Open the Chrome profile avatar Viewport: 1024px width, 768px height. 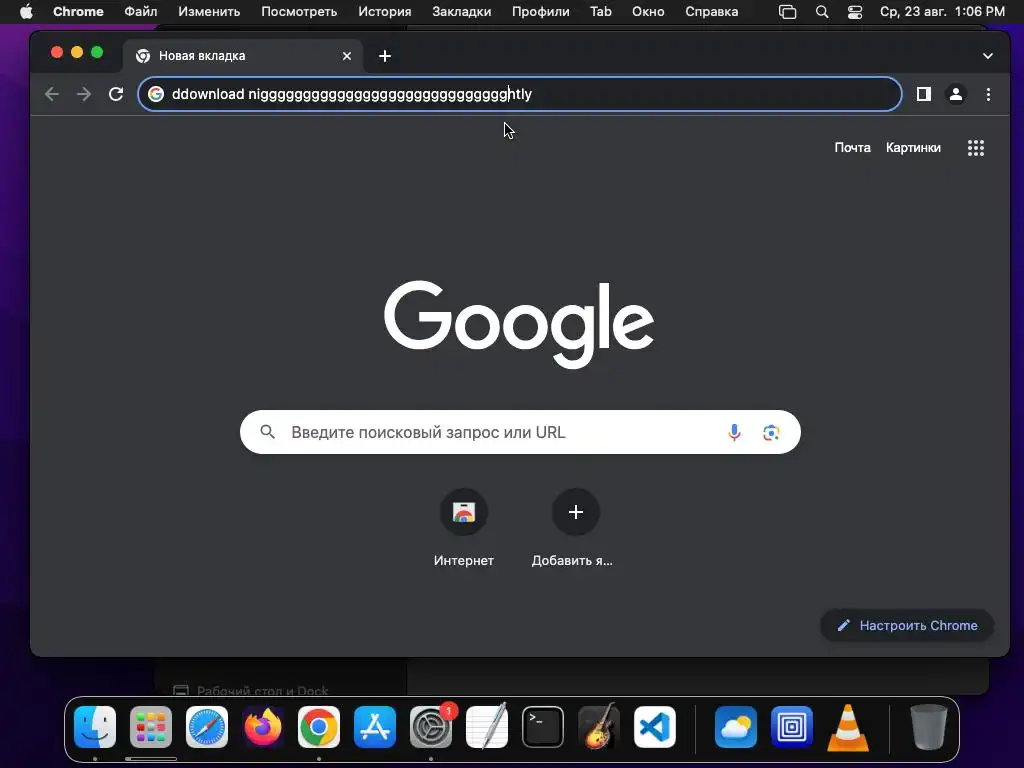(x=955, y=94)
